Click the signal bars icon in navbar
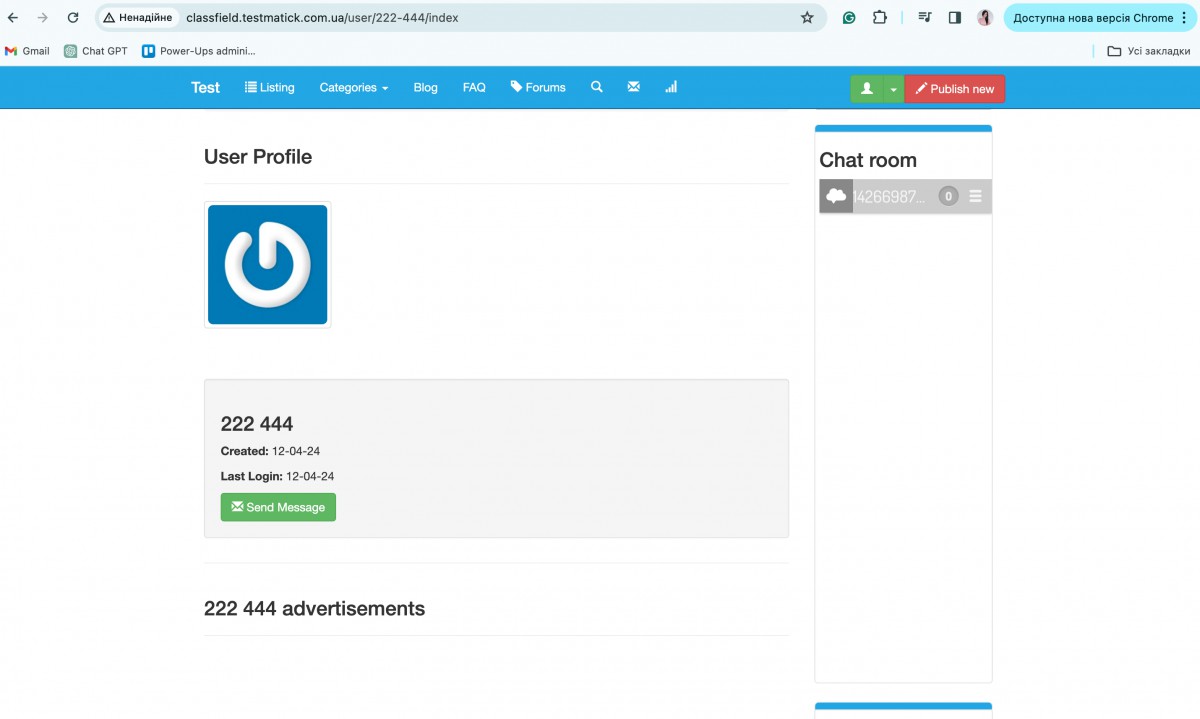Screen dimensions: 1200x719 click(x=671, y=87)
